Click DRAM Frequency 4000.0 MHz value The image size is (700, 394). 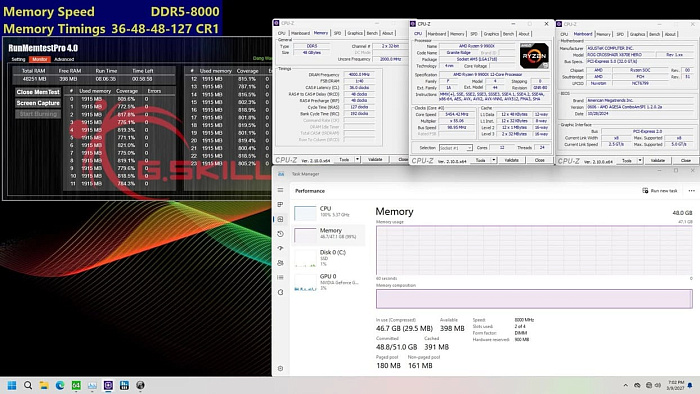(359, 75)
